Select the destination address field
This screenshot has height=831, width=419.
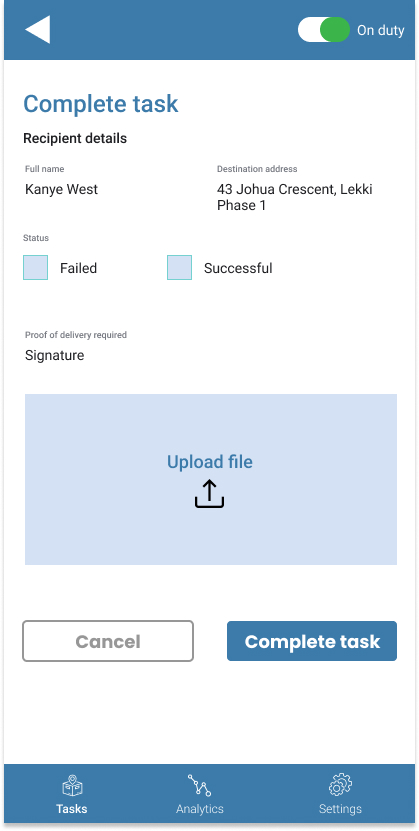[x=295, y=197]
